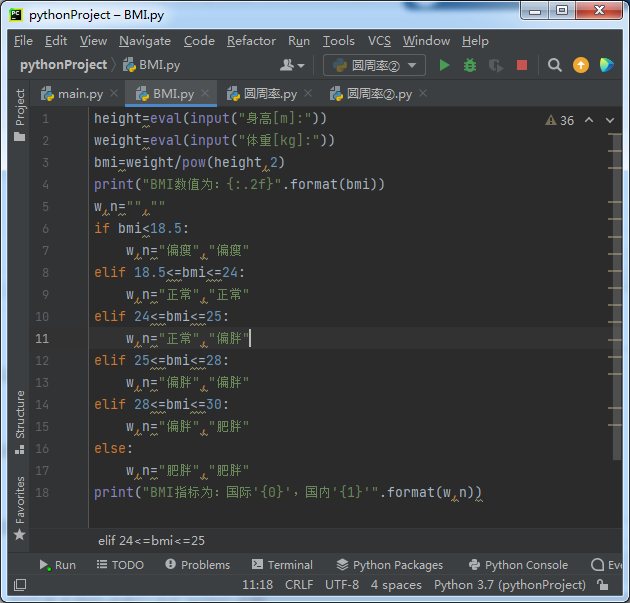This screenshot has height=603, width=630.
Task: Go to previous highlighted error arrow
Action: tap(589, 120)
